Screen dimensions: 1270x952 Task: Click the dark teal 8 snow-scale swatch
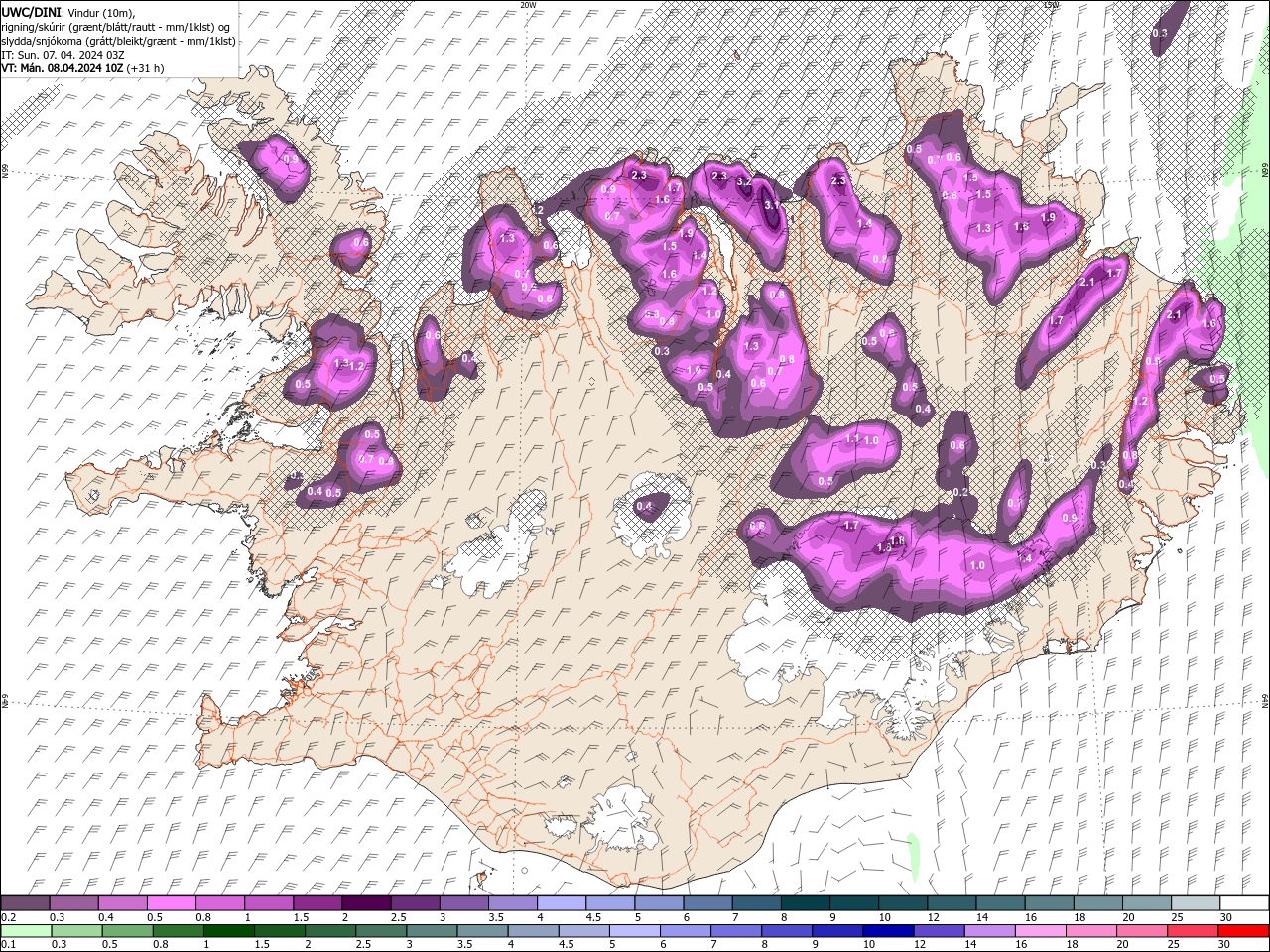pos(807,903)
